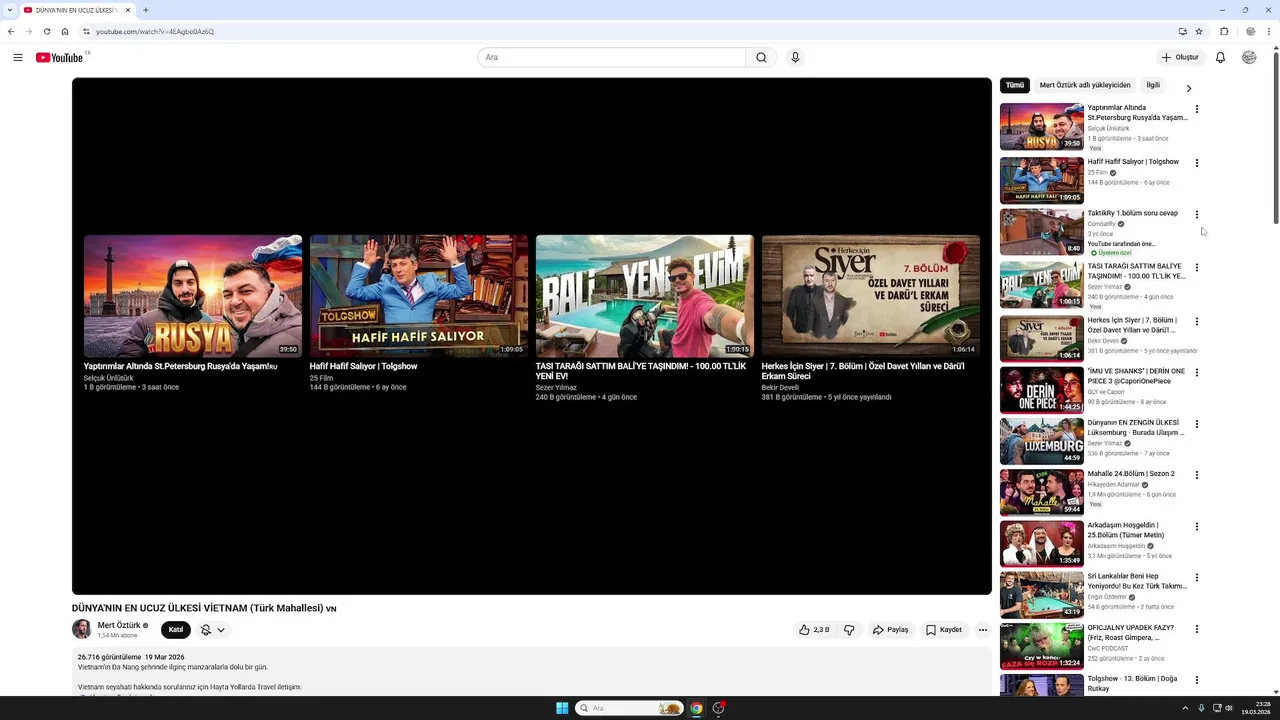Go back in browser history
Viewport: 1280px width, 720px height.
[11, 31]
